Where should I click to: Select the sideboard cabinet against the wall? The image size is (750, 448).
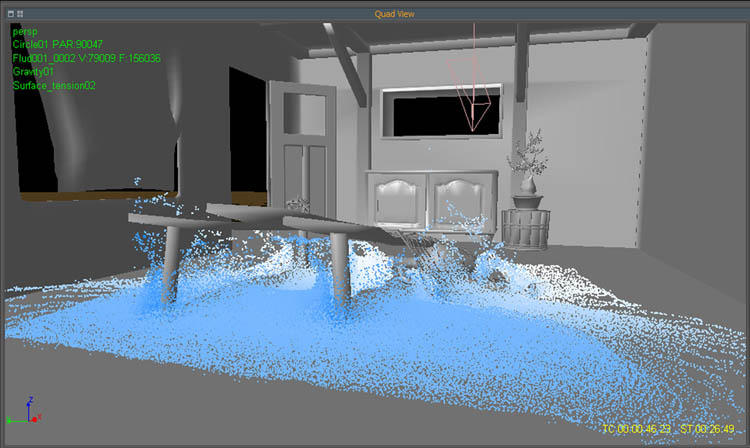tap(430, 200)
